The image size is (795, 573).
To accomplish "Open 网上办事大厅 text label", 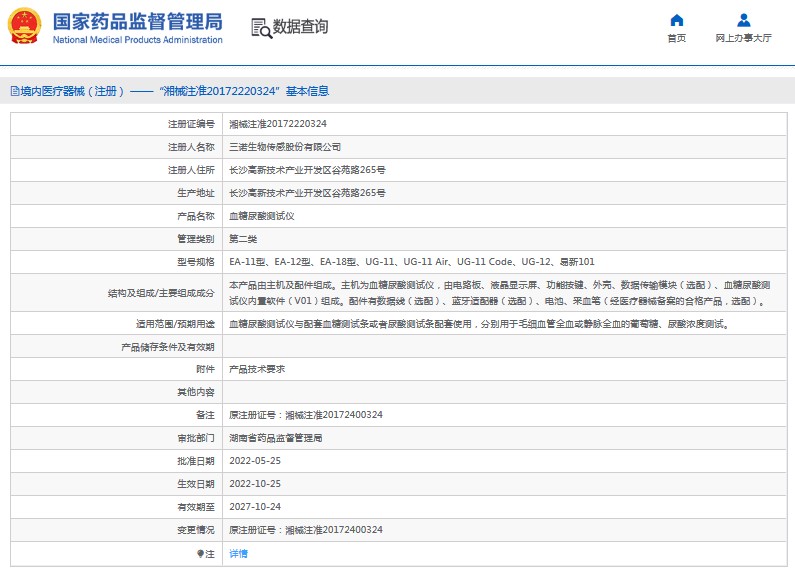I will point(743,38).
